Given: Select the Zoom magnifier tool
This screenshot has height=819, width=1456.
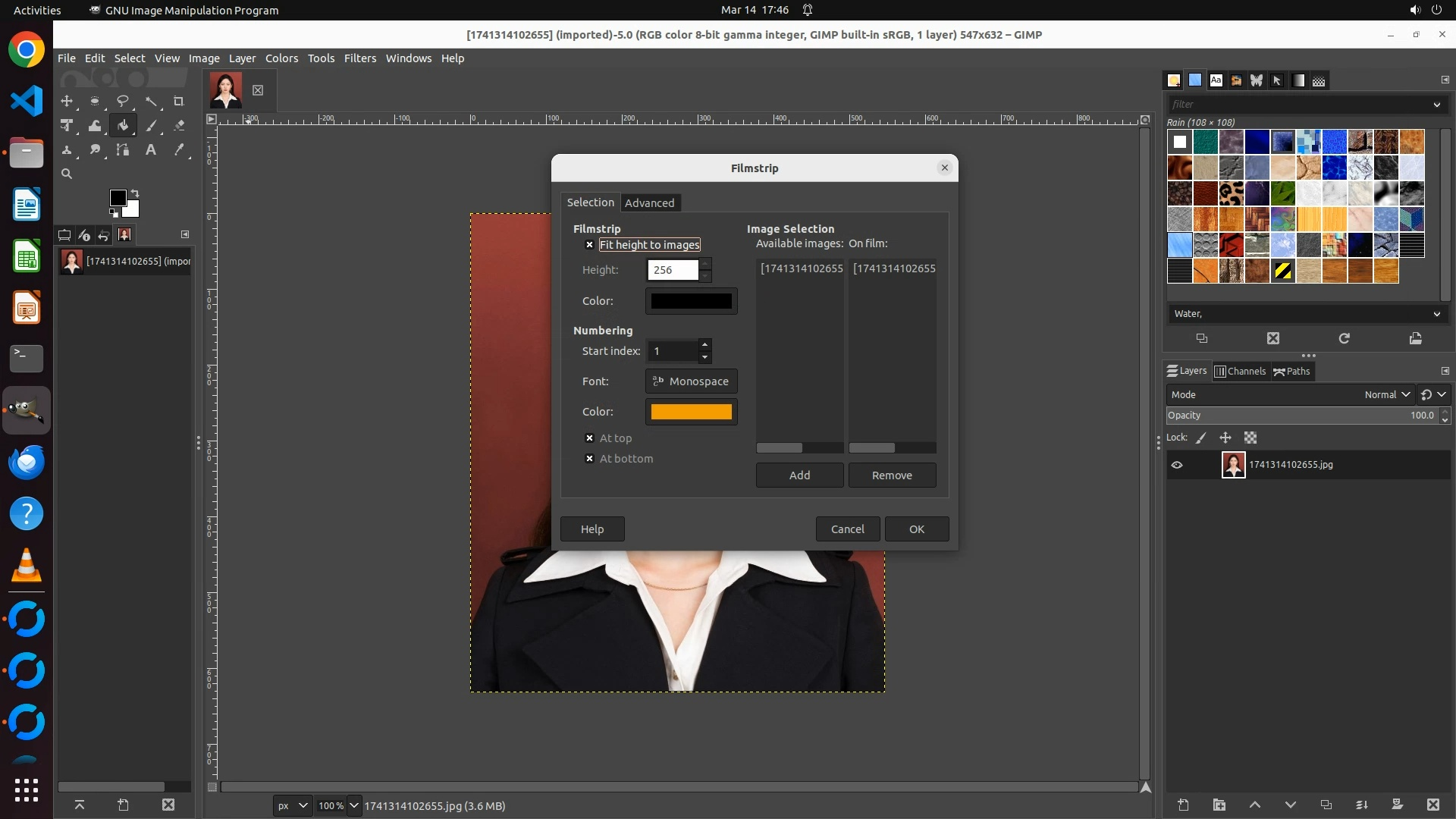Looking at the screenshot, I should 67,174.
